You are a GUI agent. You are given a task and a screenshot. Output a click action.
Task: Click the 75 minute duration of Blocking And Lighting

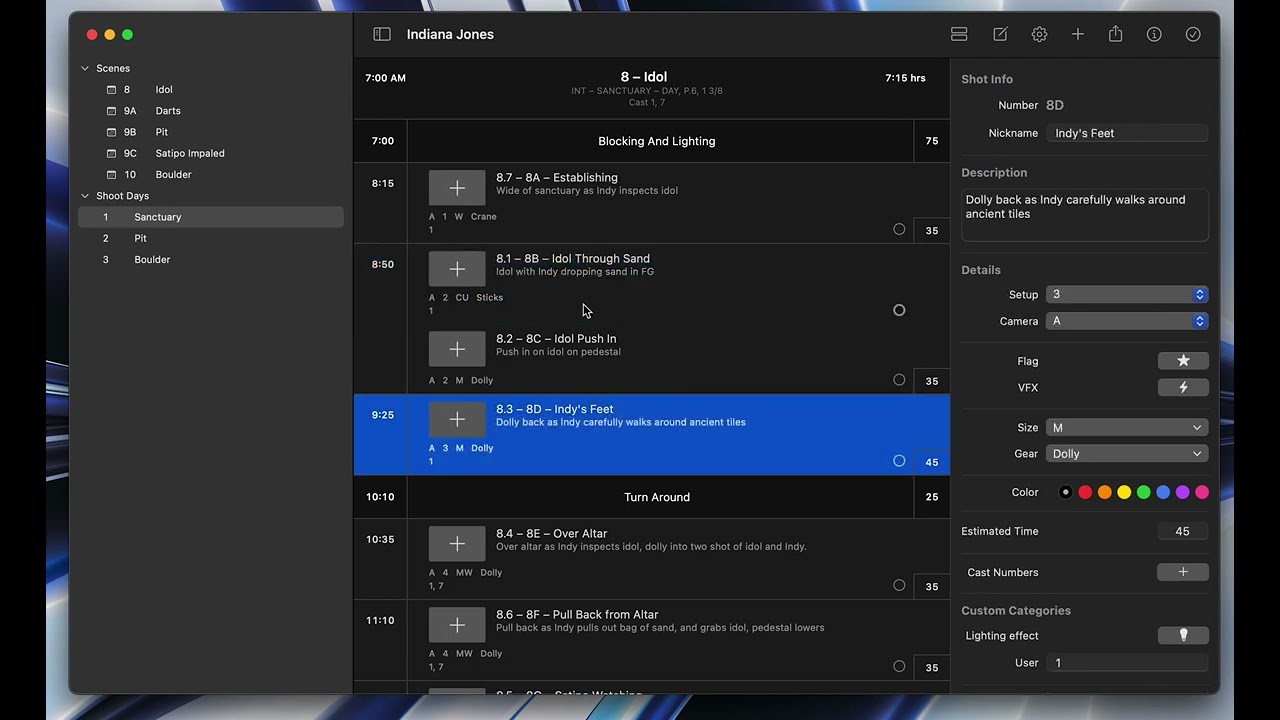point(932,141)
